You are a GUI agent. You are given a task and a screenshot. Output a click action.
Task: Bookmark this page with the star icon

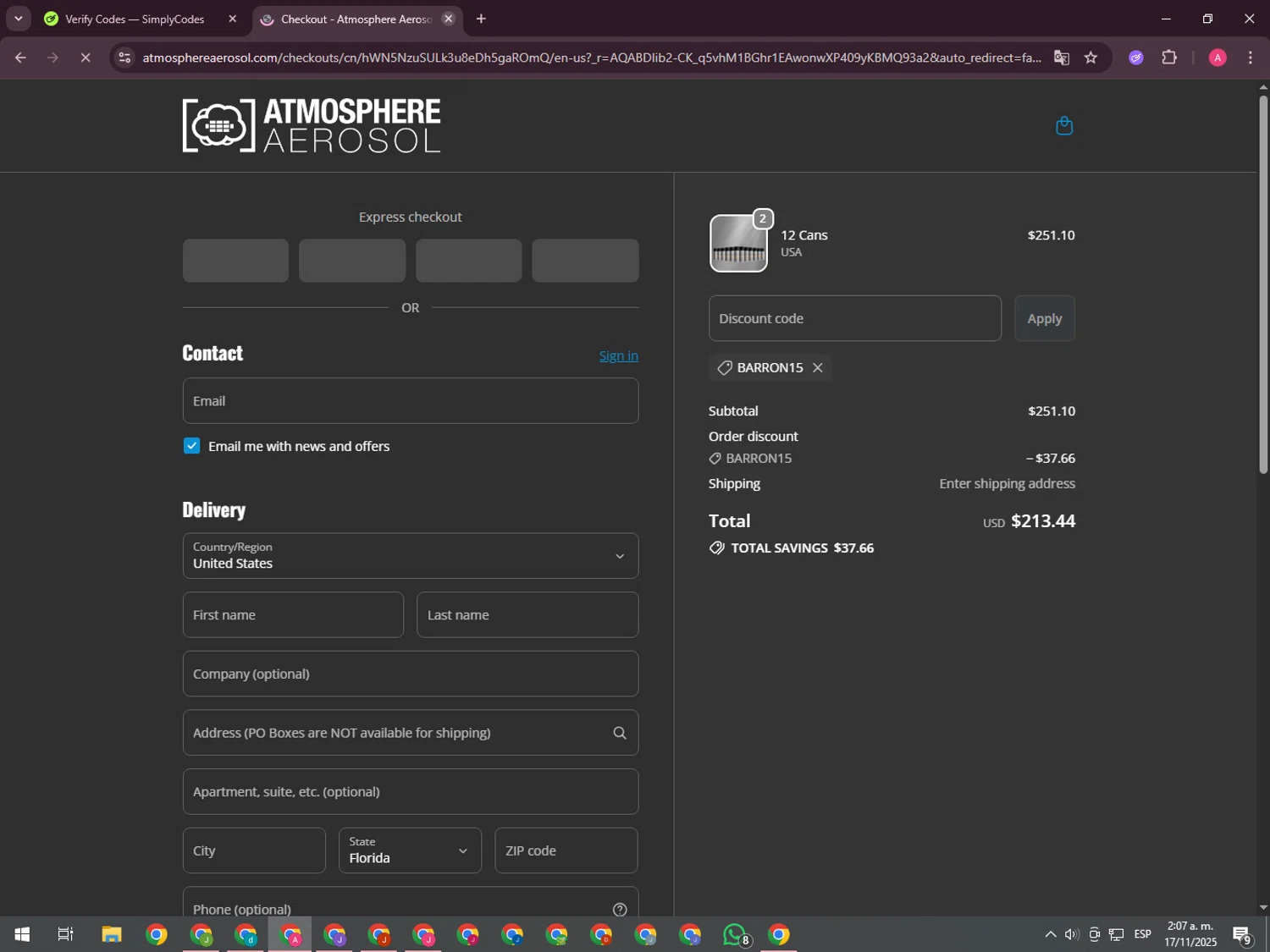1091,58
